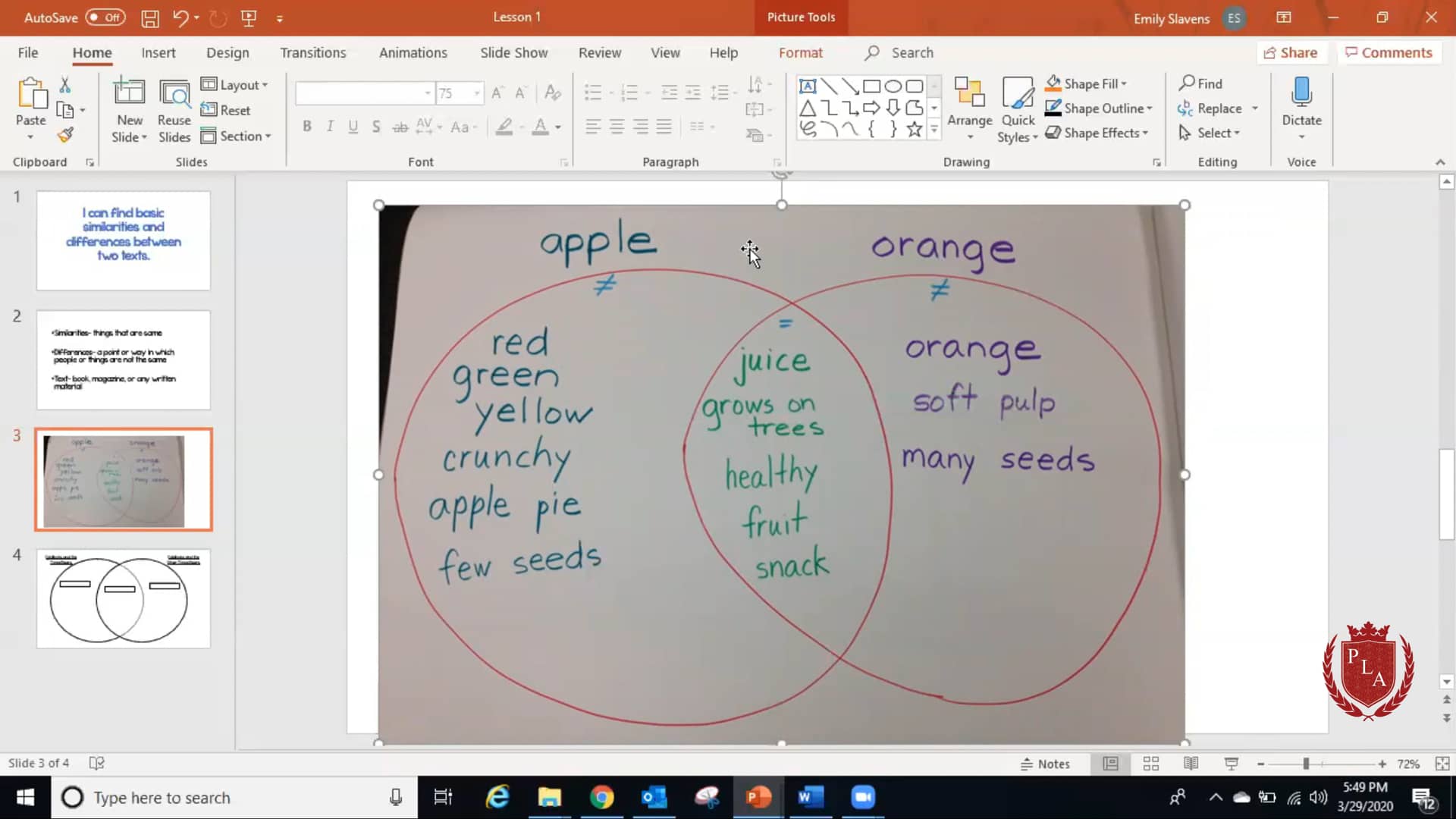
Task: Click the Share button
Action: (1291, 52)
